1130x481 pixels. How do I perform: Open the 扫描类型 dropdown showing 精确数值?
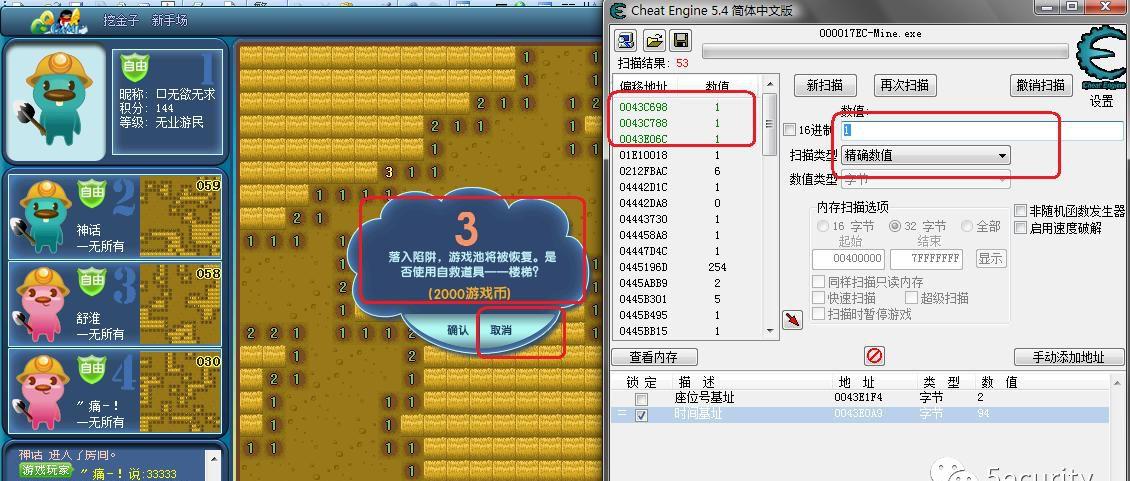(925, 155)
